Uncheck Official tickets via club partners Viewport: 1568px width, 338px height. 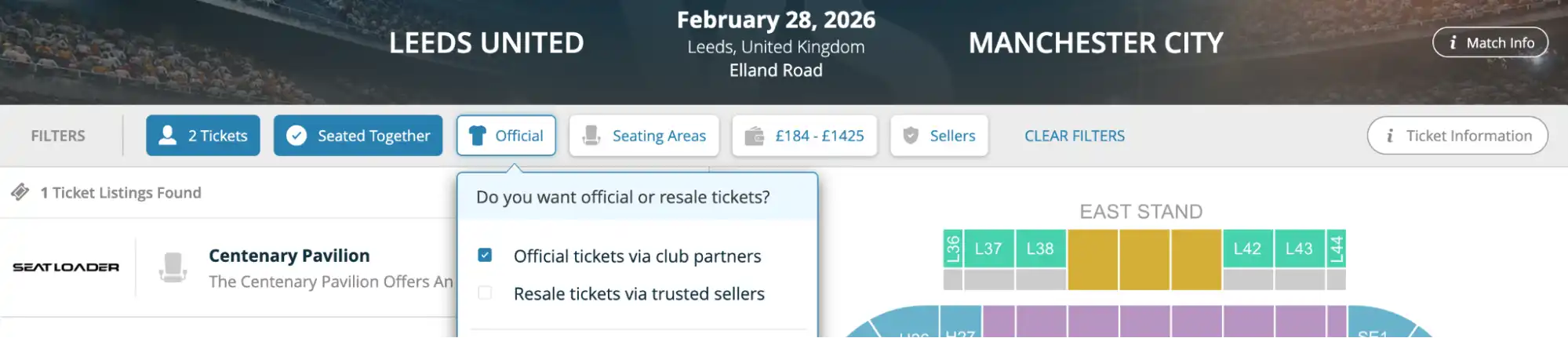pyautogui.click(x=485, y=256)
